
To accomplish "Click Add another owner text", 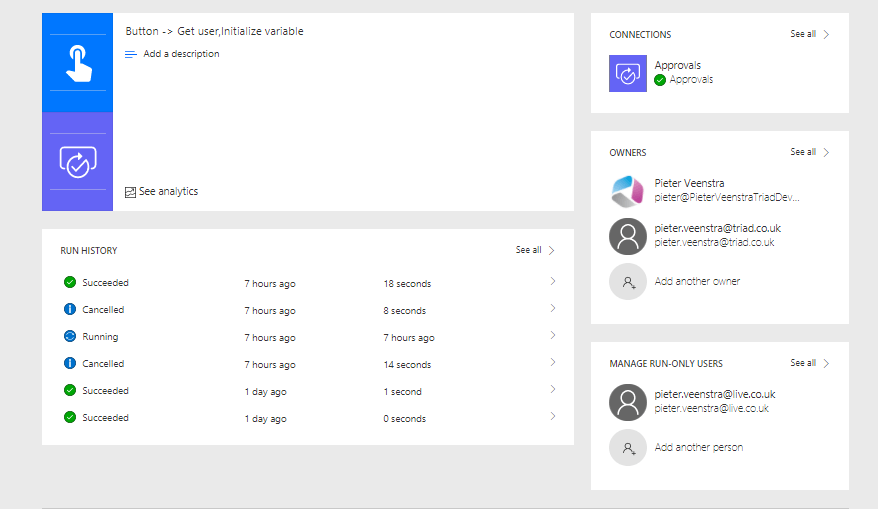I will tap(697, 281).
